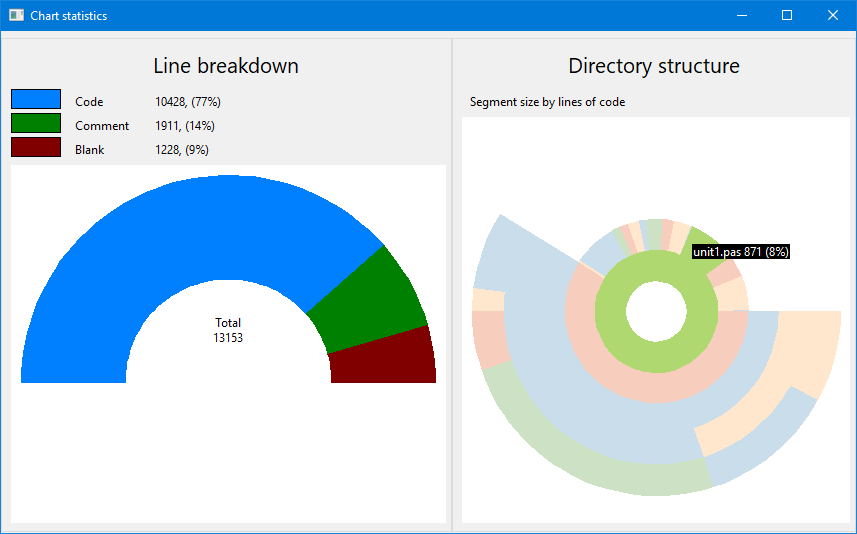This screenshot has width=857, height=534.
Task: Click the Total 13153 center label
Action: (228, 330)
